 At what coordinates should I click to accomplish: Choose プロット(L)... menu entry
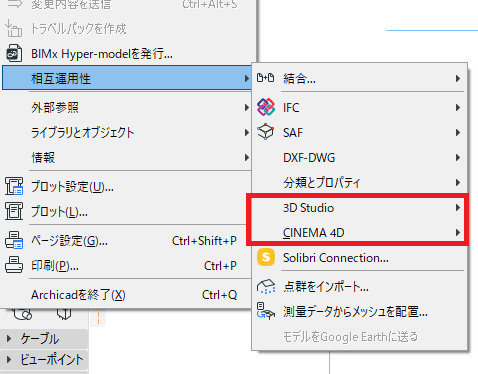click(x=127, y=211)
